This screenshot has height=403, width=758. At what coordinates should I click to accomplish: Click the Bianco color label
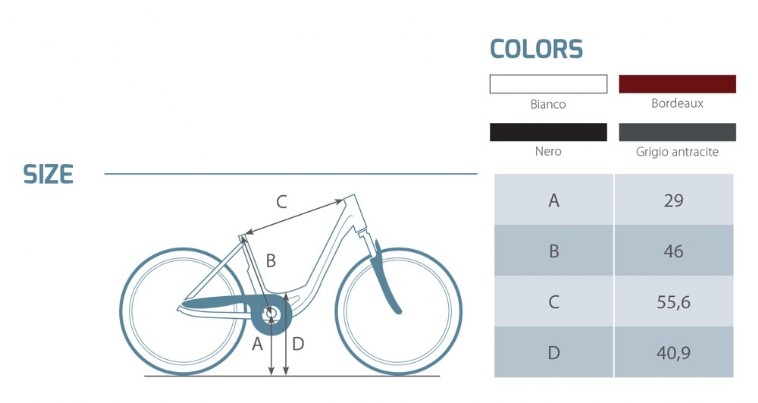pos(548,104)
